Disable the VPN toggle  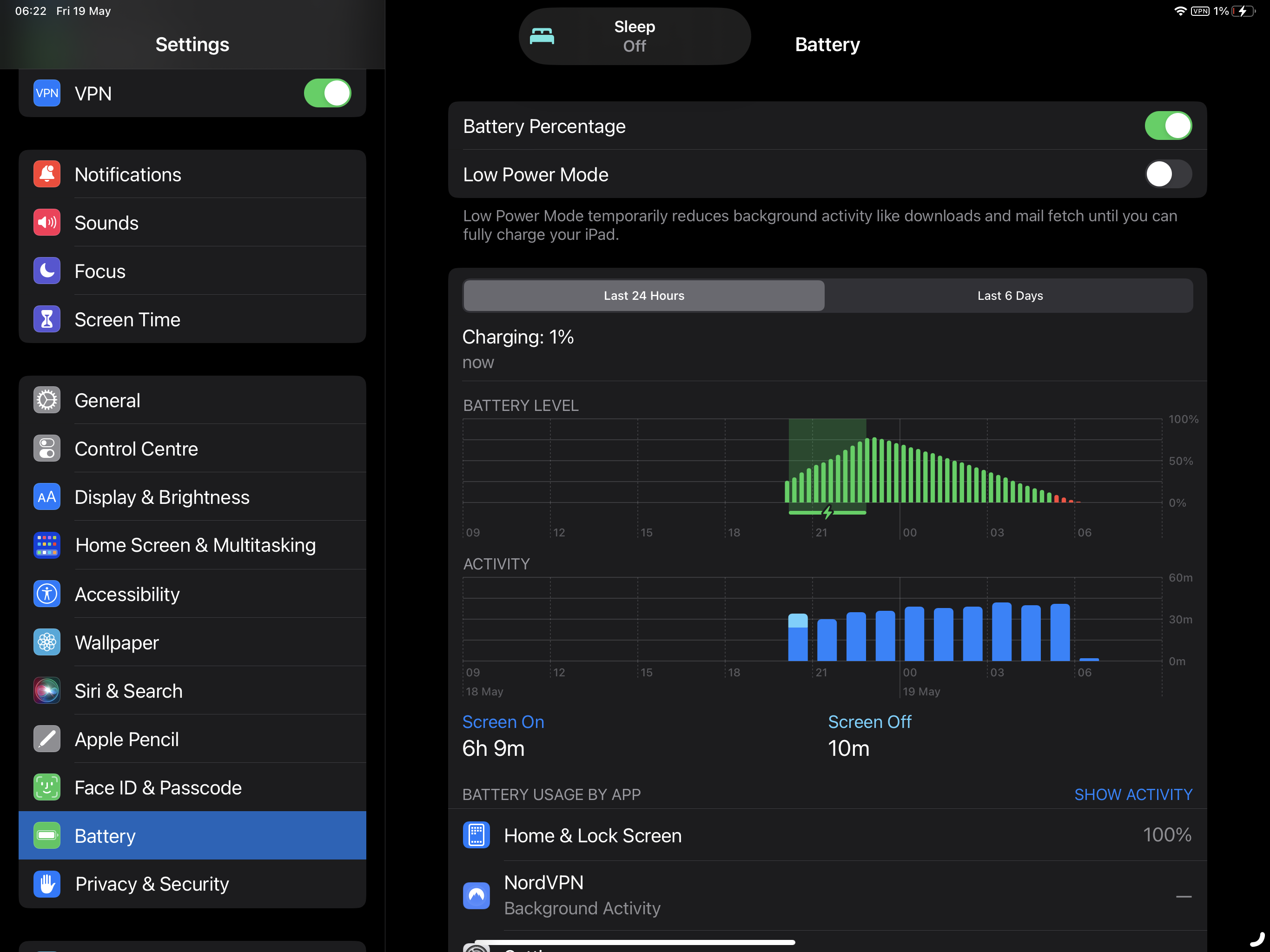pos(327,93)
